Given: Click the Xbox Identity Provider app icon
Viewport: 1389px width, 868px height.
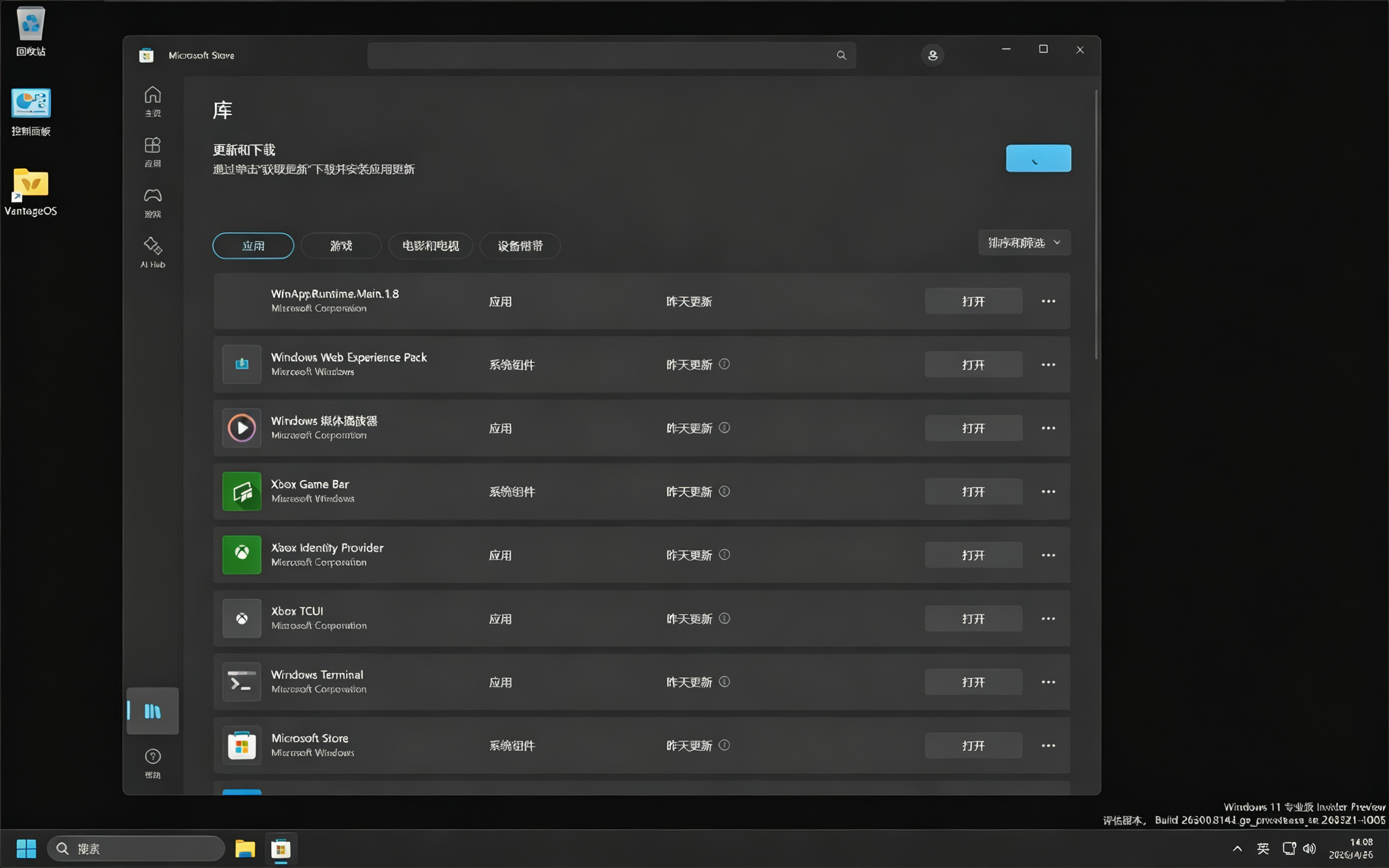Looking at the screenshot, I should tap(241, 554).
